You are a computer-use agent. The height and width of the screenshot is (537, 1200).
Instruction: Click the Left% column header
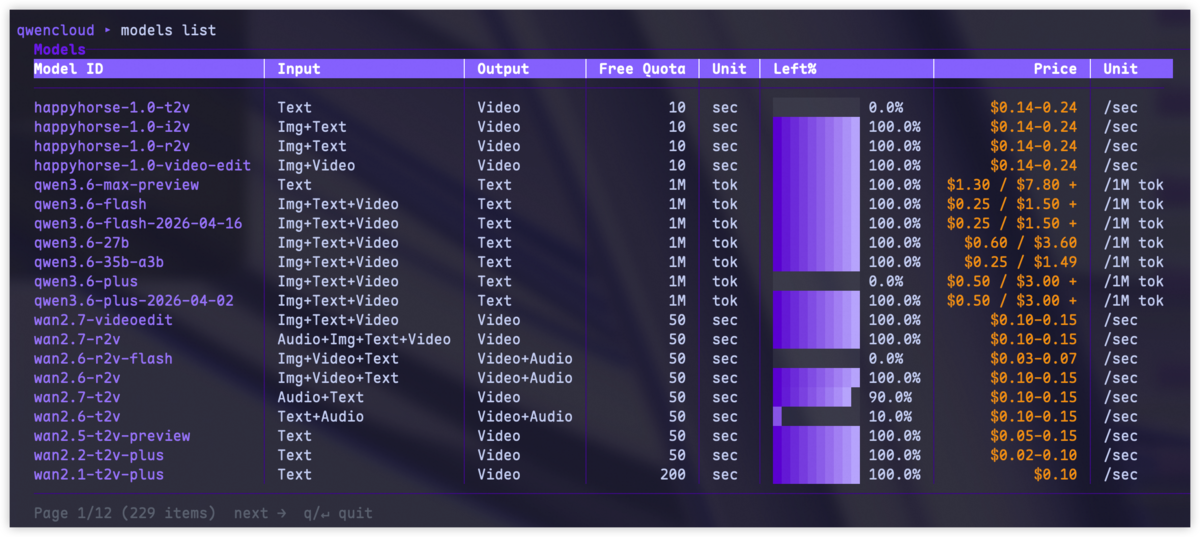(x=795, y=69)
